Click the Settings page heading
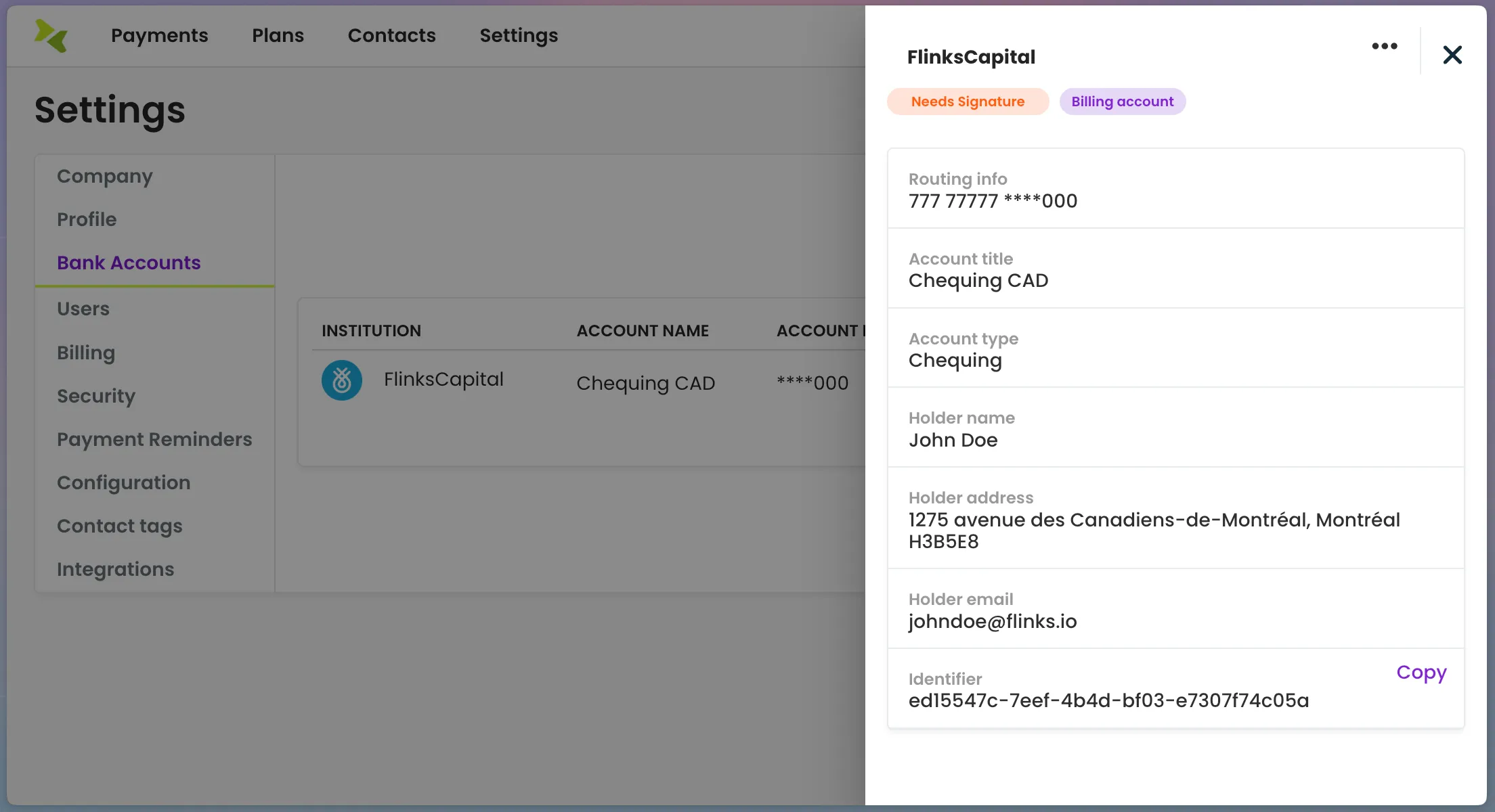 tap(110, 110)
